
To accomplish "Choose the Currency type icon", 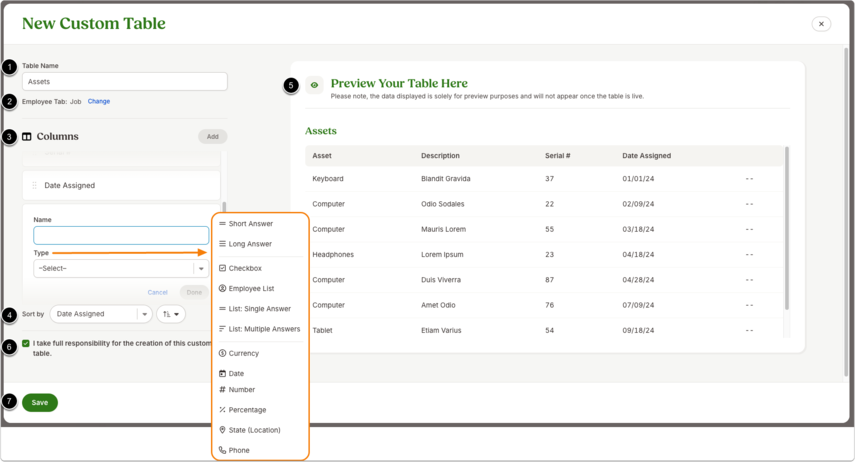I will (222, 353).
